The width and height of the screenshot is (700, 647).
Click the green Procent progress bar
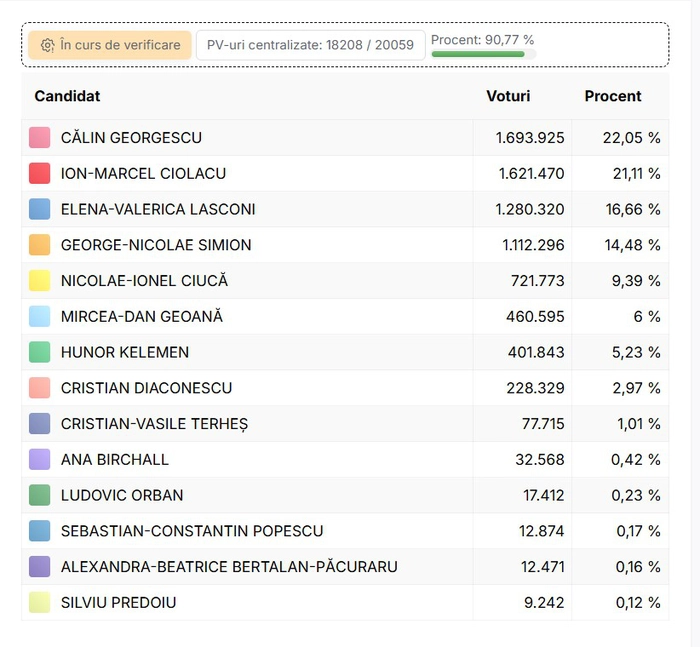tap(478, 54)
